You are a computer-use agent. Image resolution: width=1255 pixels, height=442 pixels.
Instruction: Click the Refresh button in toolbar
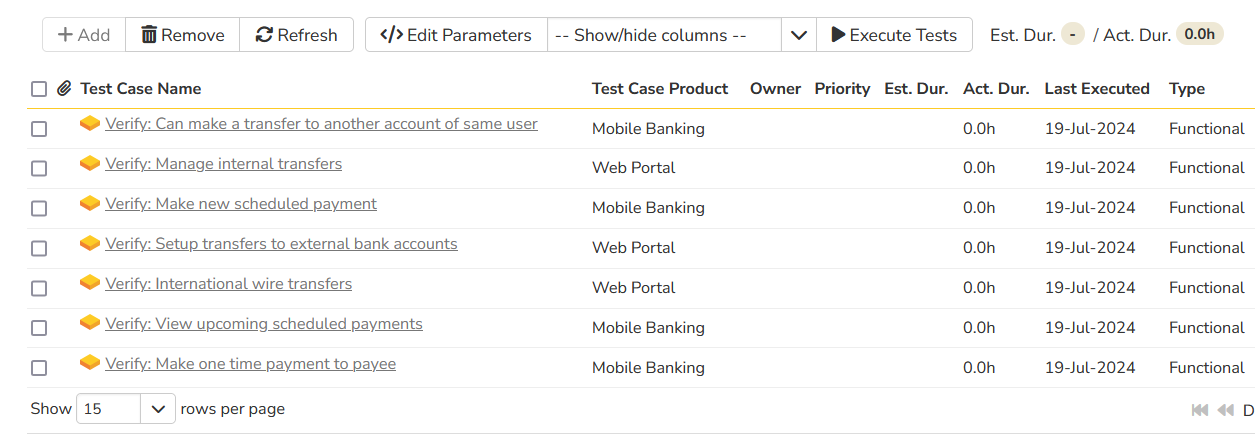(296, 35)
